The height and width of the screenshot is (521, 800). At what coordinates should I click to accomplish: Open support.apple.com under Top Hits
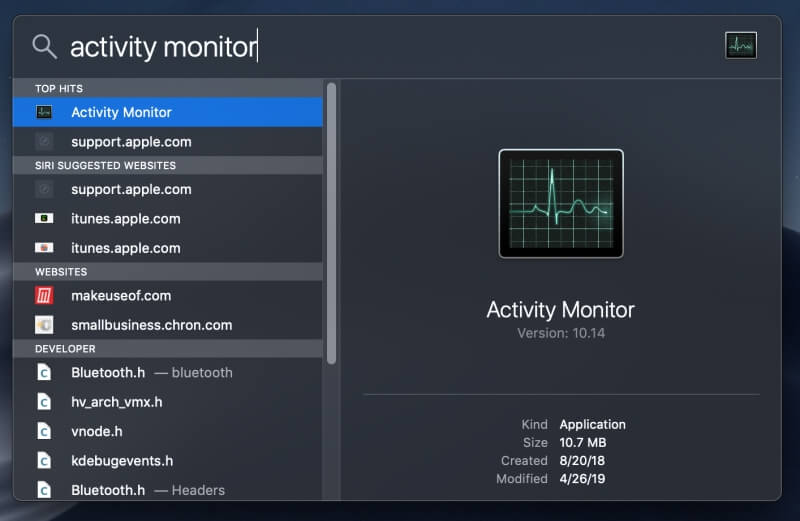(168, 141)
